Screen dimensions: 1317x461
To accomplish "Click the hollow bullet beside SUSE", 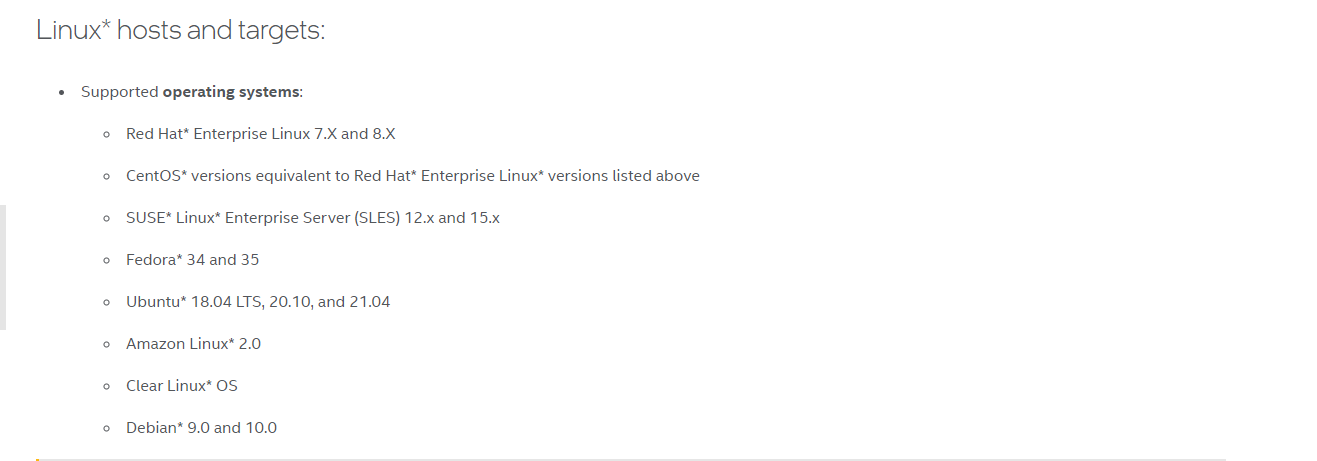I will (106, 218).
